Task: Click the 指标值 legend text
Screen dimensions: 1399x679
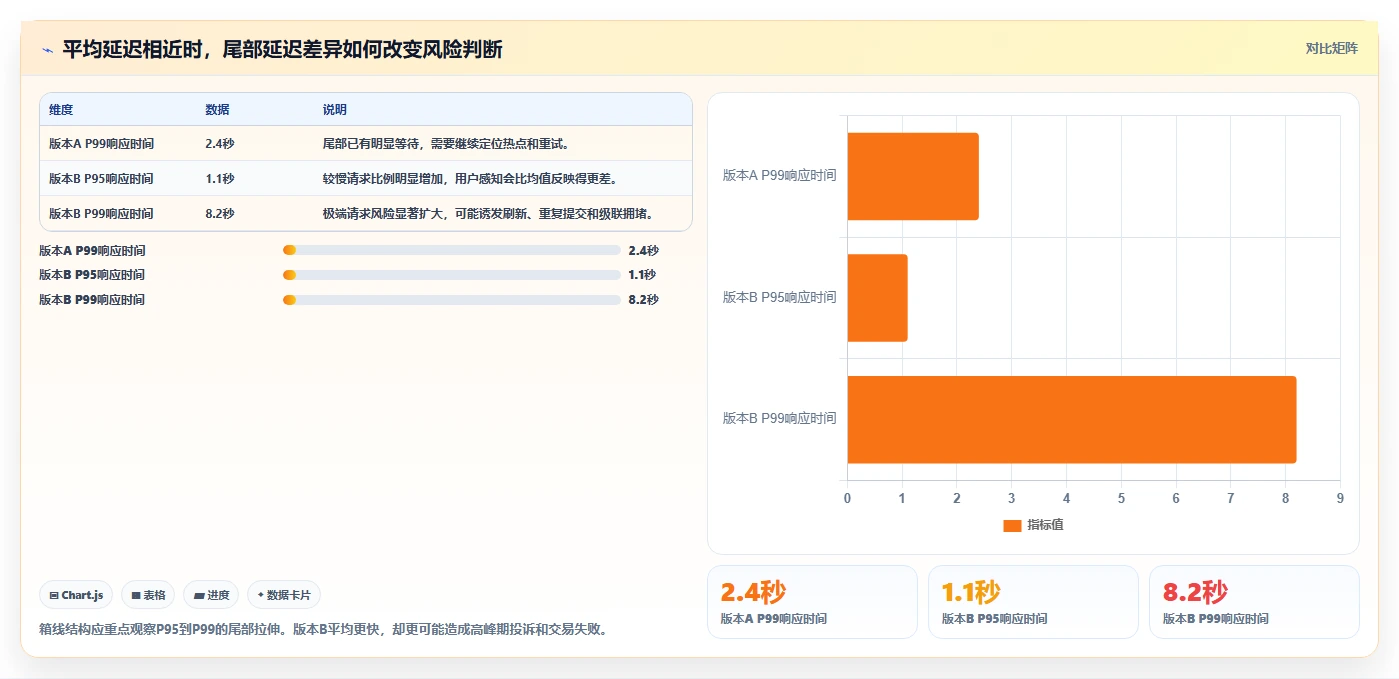Action: coord(1045,525)
